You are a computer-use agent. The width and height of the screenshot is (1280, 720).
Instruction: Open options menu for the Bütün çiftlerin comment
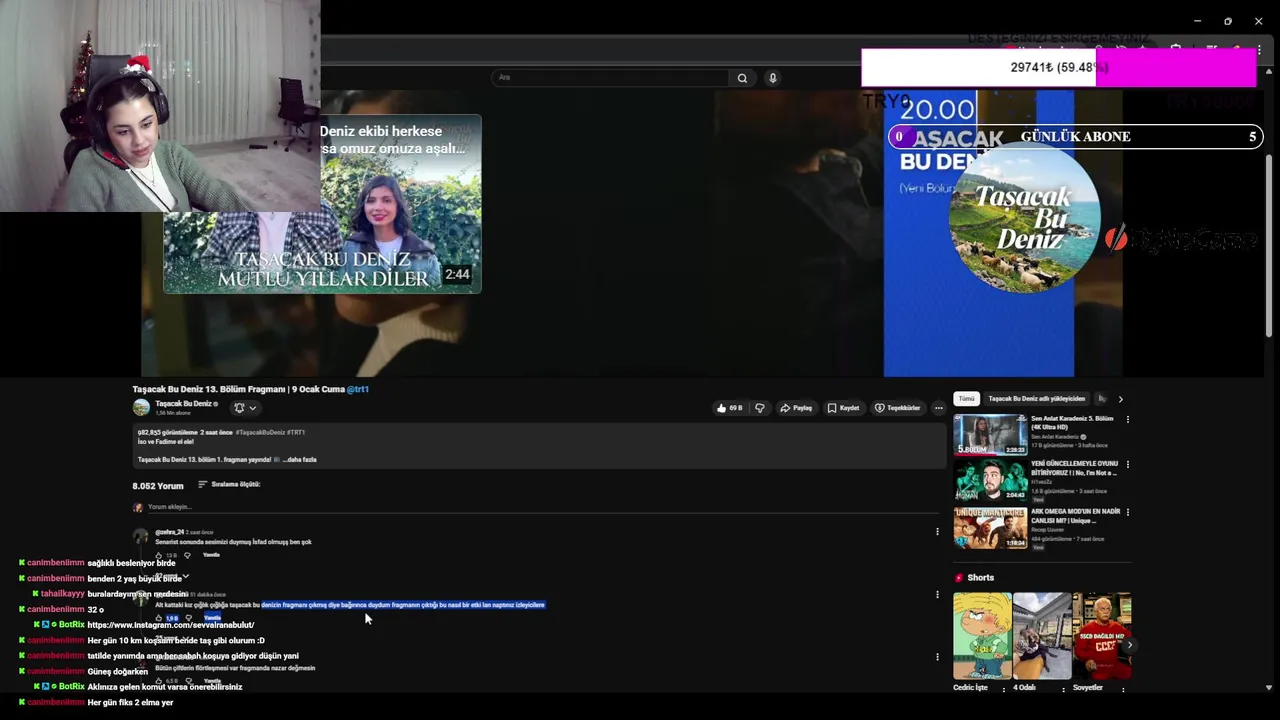937,657
